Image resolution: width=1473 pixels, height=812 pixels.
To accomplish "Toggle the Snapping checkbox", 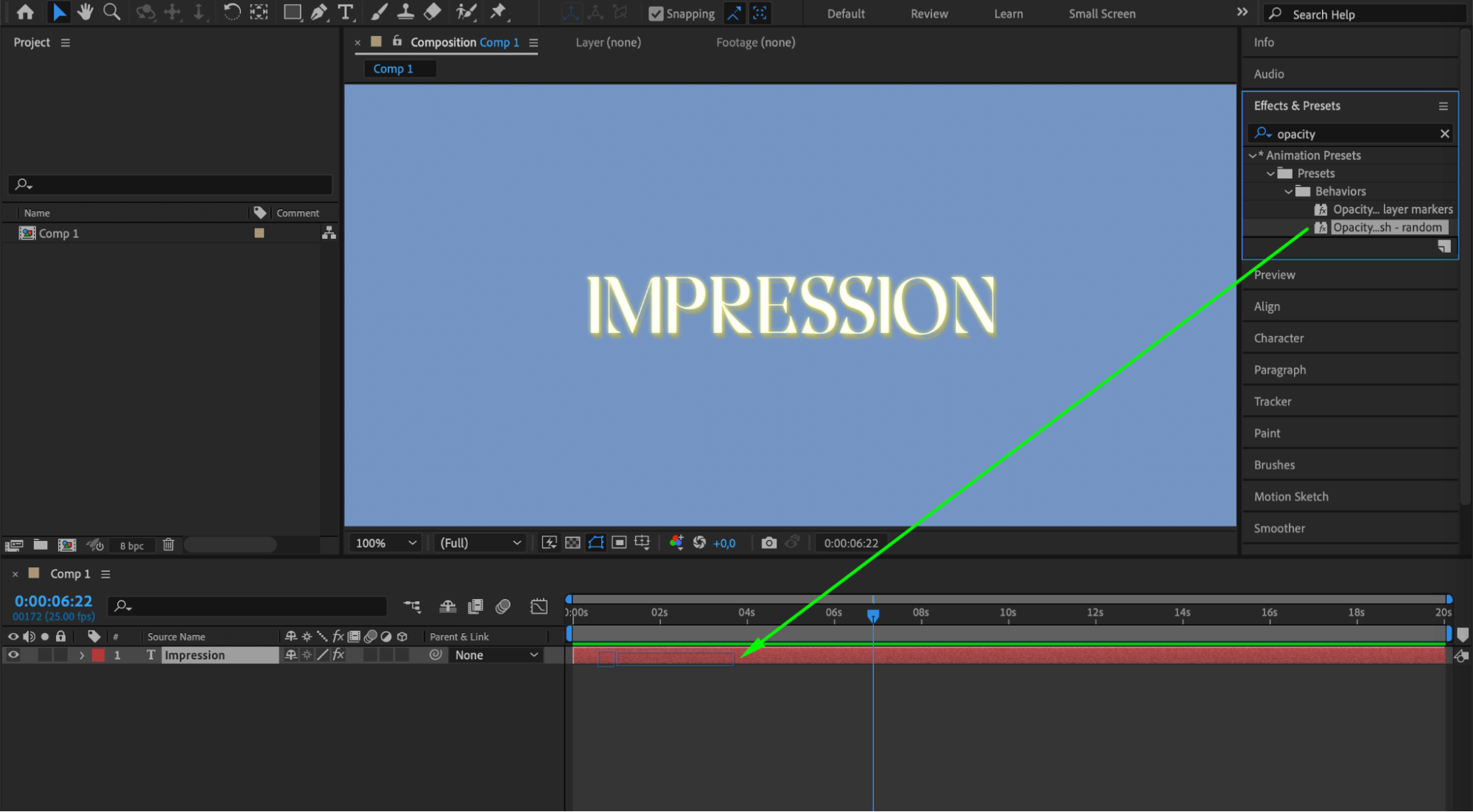I will (656, 13).
